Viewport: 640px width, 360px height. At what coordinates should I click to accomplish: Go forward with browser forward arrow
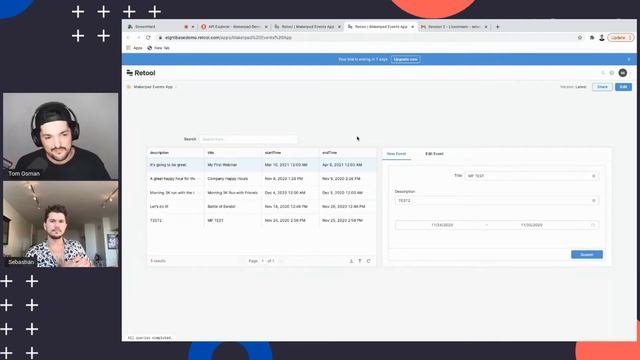pyautogui.click(x=138, y=38)
